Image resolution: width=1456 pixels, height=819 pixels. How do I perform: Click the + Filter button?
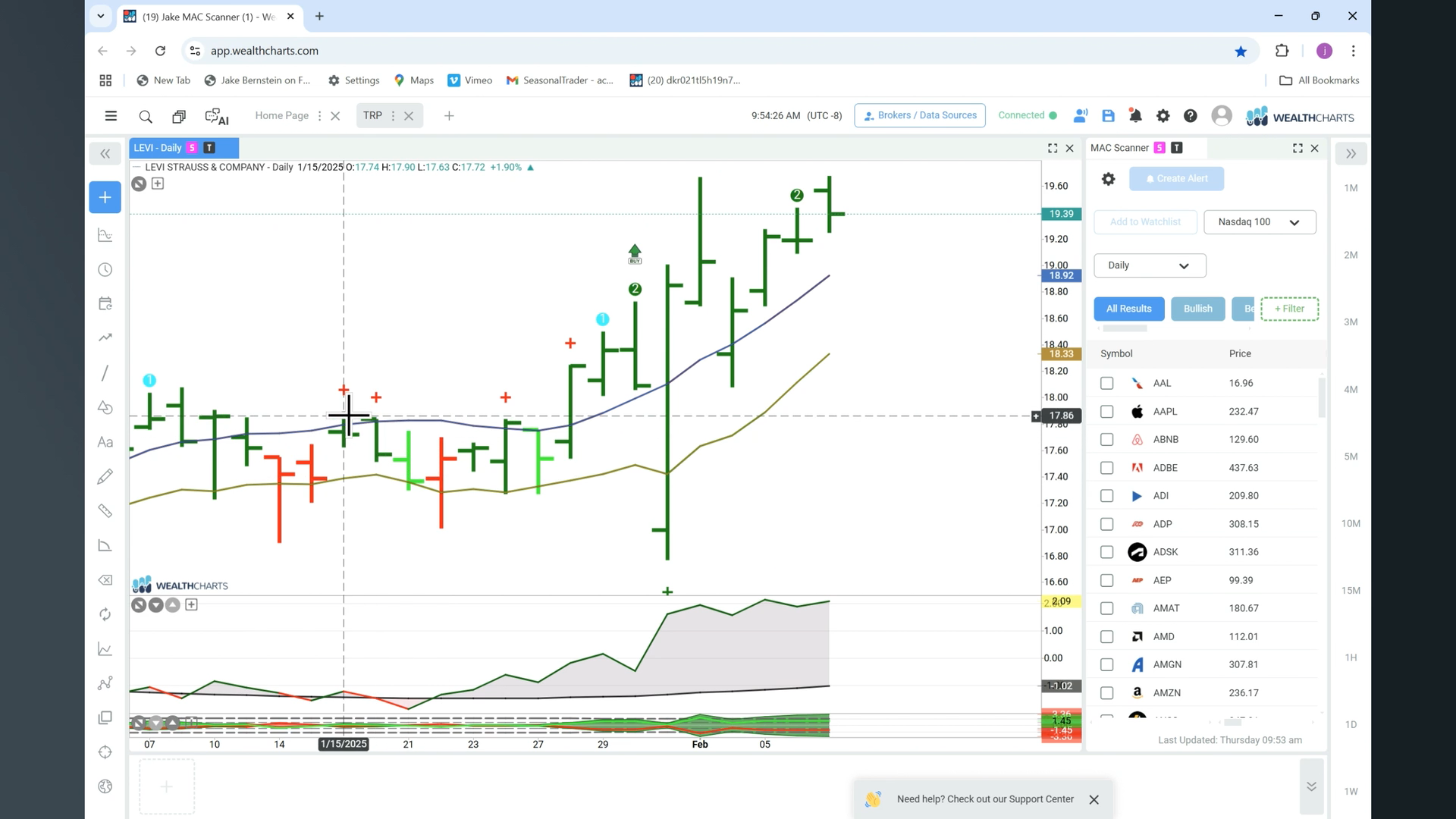tap(1289, 309)
